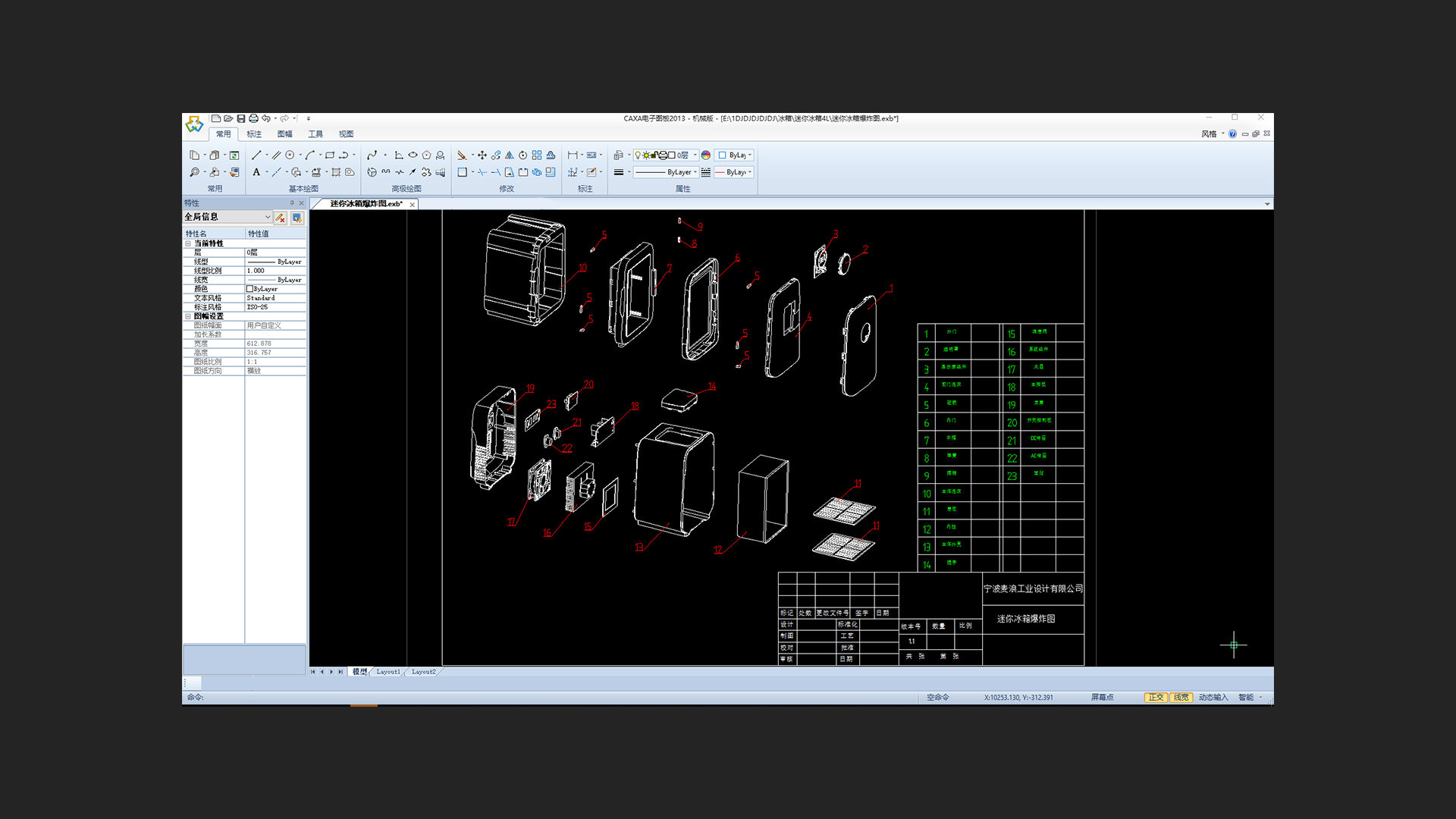Screen dimensions: 1456x819
Task: Toggle 动态输入 dynamic input
Action: coord(1213,697)
